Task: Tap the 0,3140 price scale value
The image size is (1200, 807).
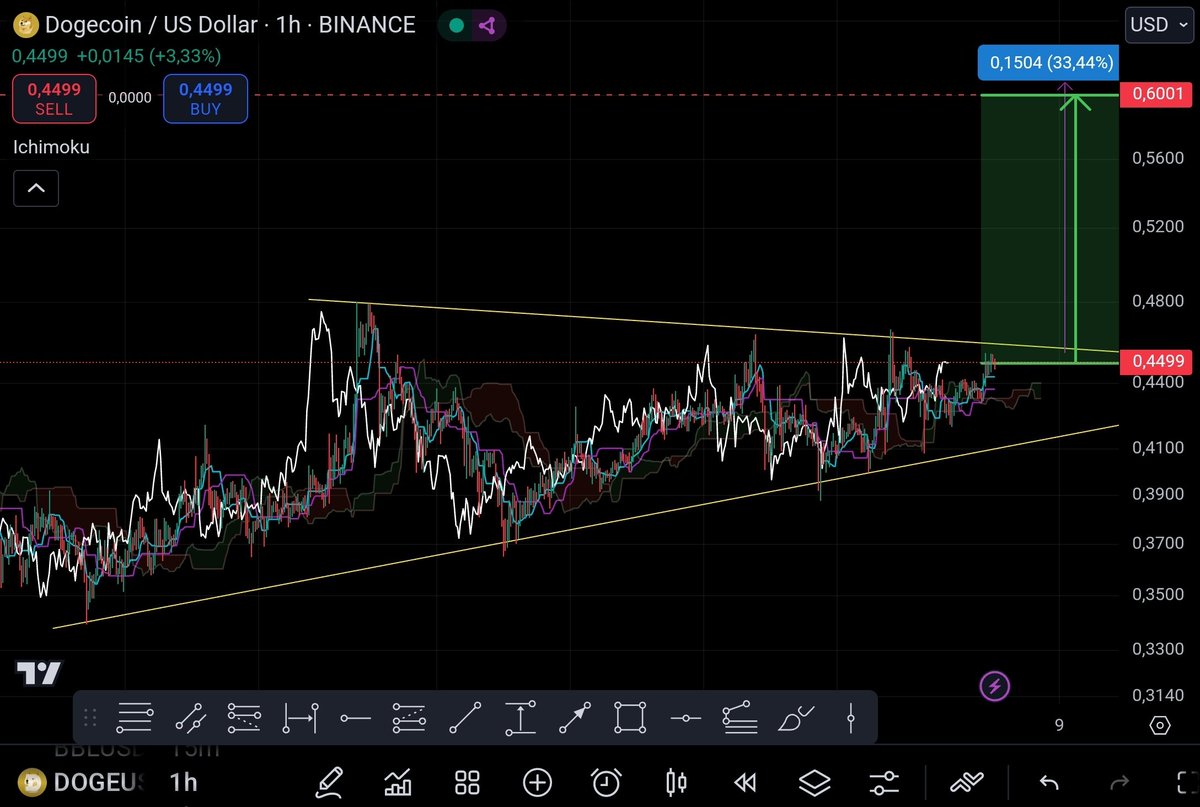Action: 1159,695
